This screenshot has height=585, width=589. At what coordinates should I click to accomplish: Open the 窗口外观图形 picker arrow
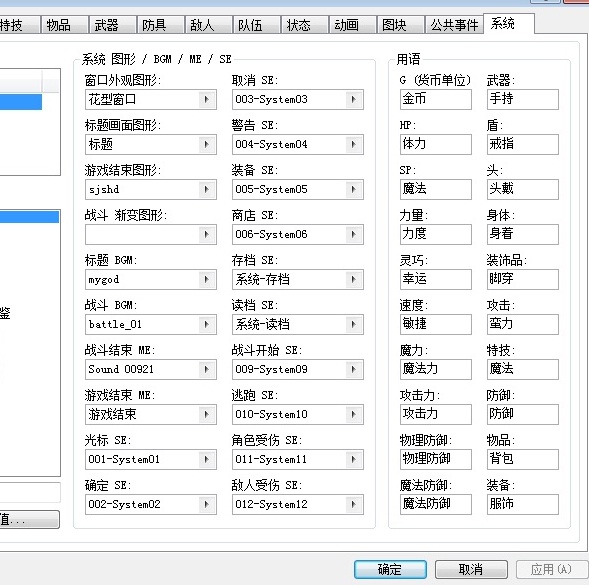click(x=206, y=100)
